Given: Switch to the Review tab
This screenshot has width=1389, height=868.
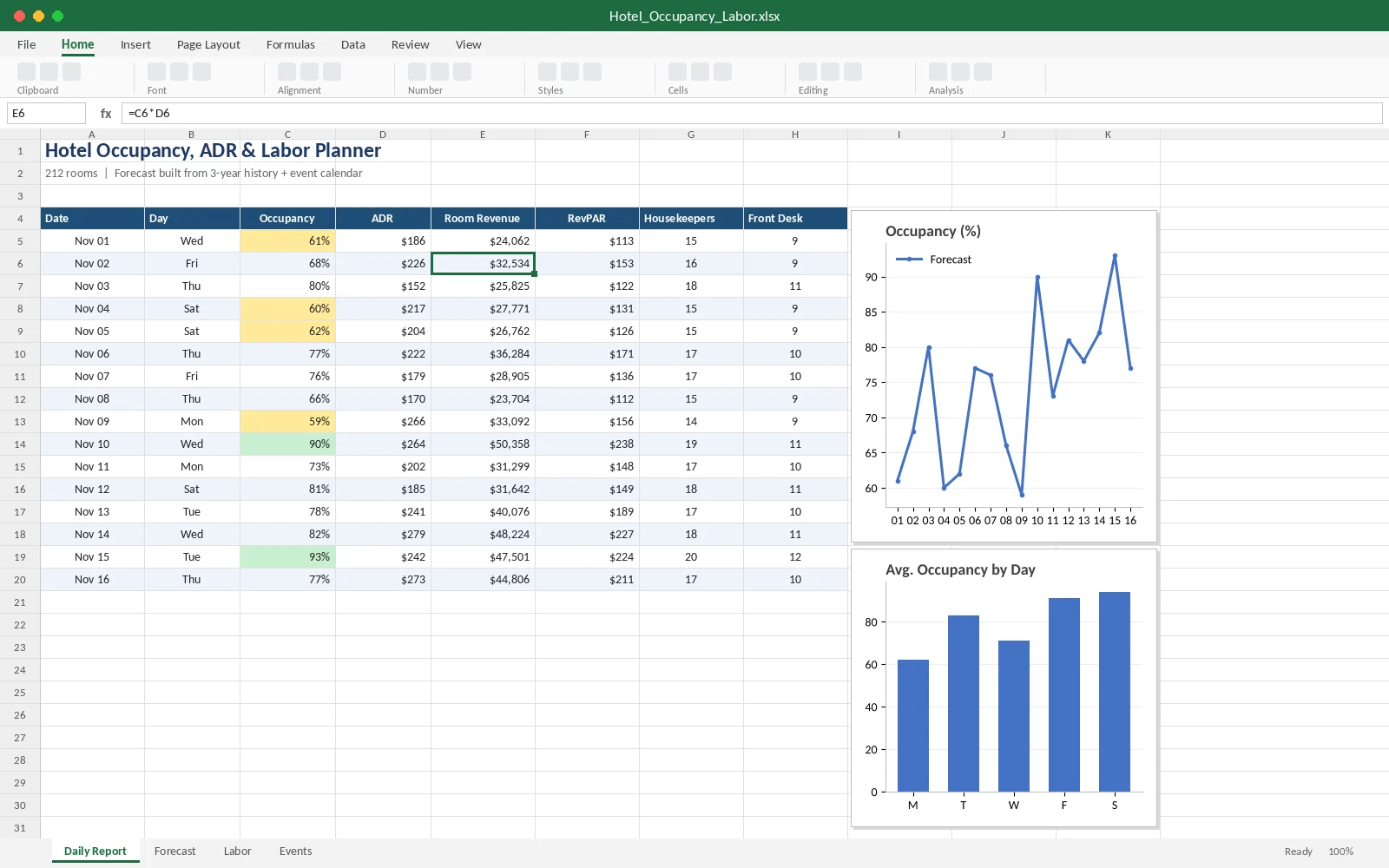Looking at the screenshot, I should tap(410, 44).
